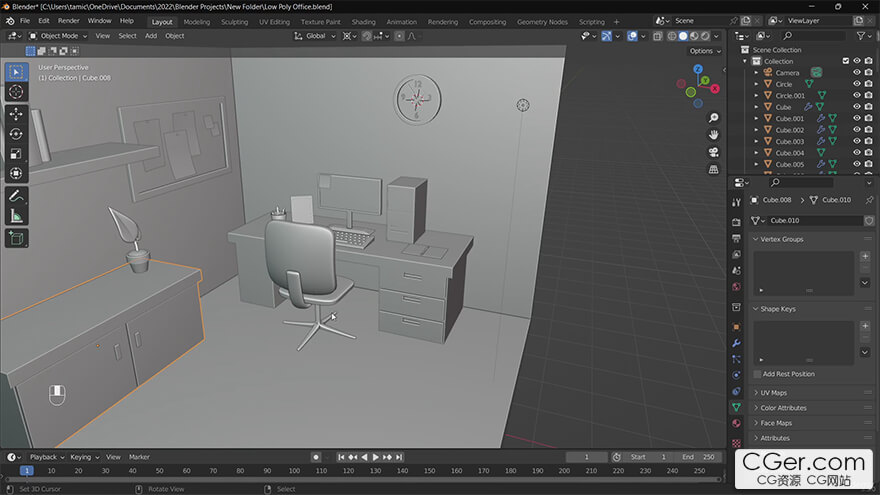Toggle Camera visibility in the outliner
This screenshot has width=880, height=495.
[x=856, y=72]
